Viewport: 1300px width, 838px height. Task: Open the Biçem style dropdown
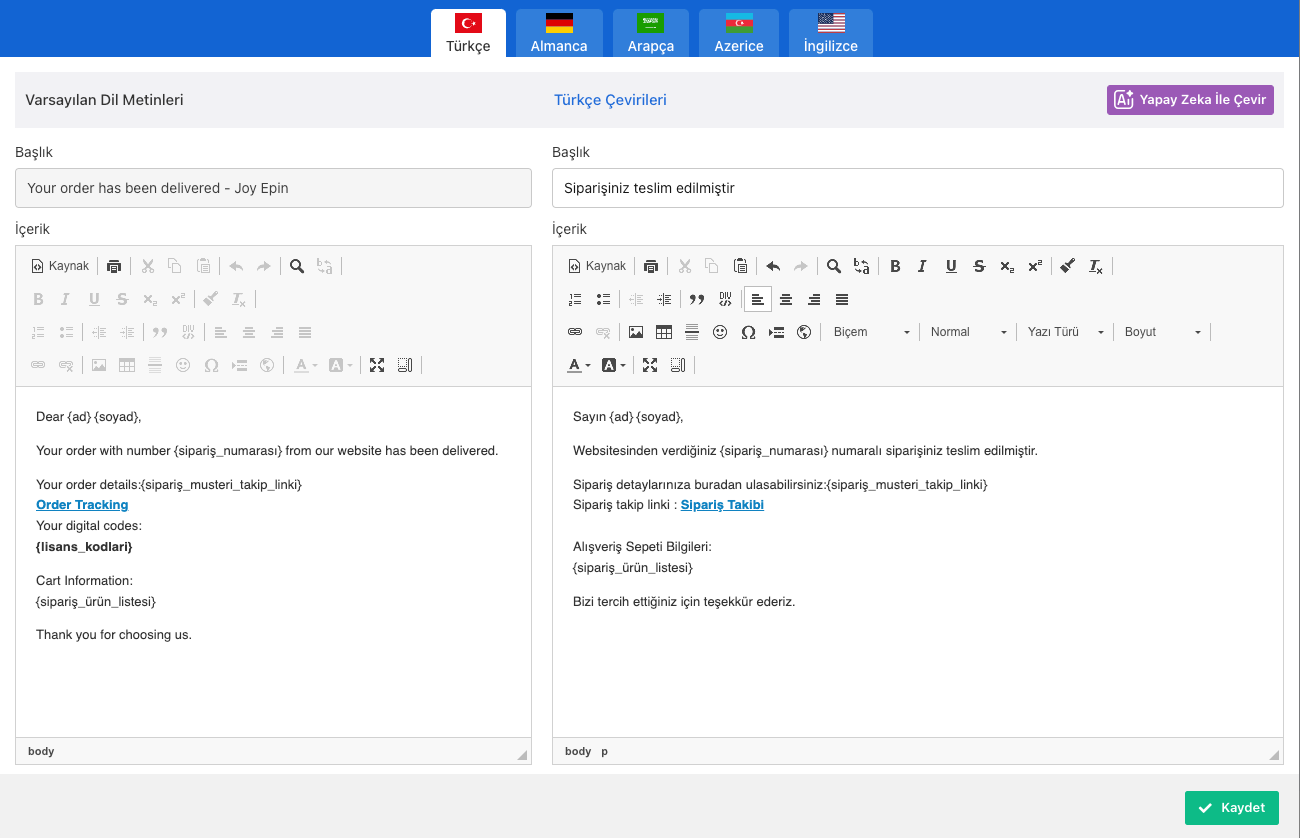871,332
